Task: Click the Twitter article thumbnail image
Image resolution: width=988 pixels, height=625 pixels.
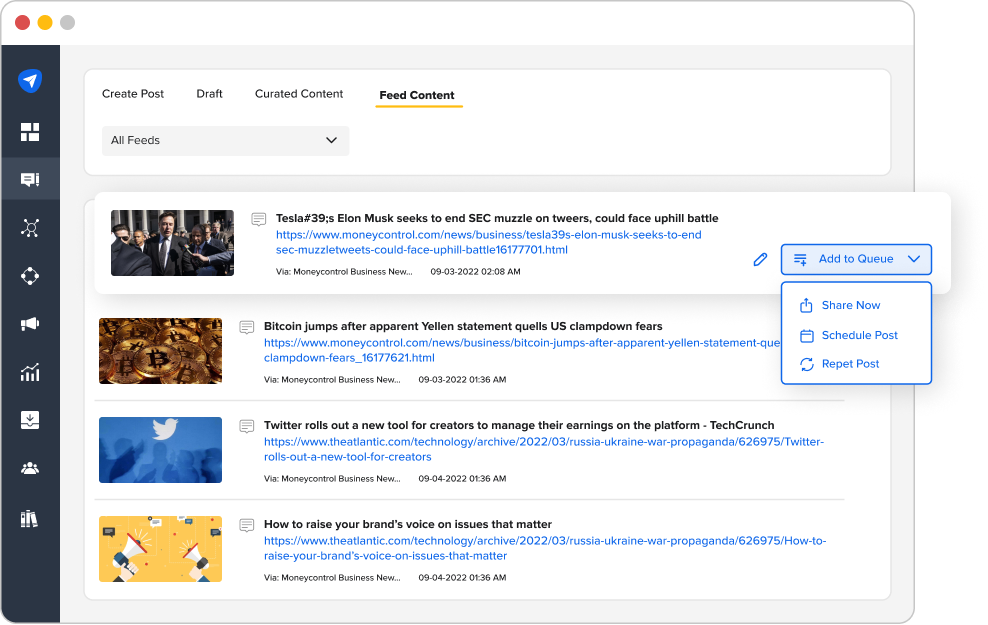Action: coord(160,450)
